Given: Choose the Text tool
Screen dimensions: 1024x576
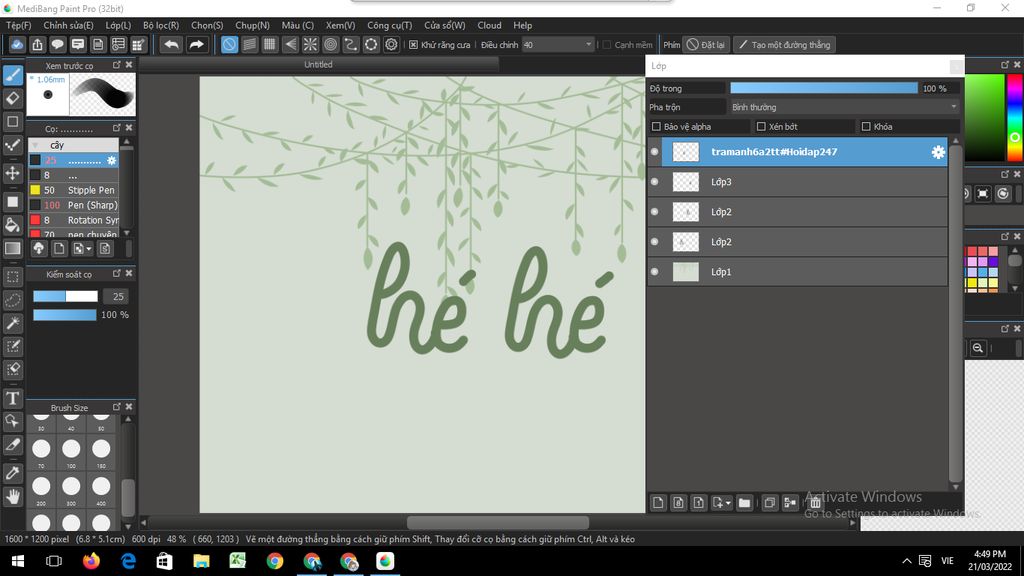Looking at the screenshot, I should [x=13, y=398].
